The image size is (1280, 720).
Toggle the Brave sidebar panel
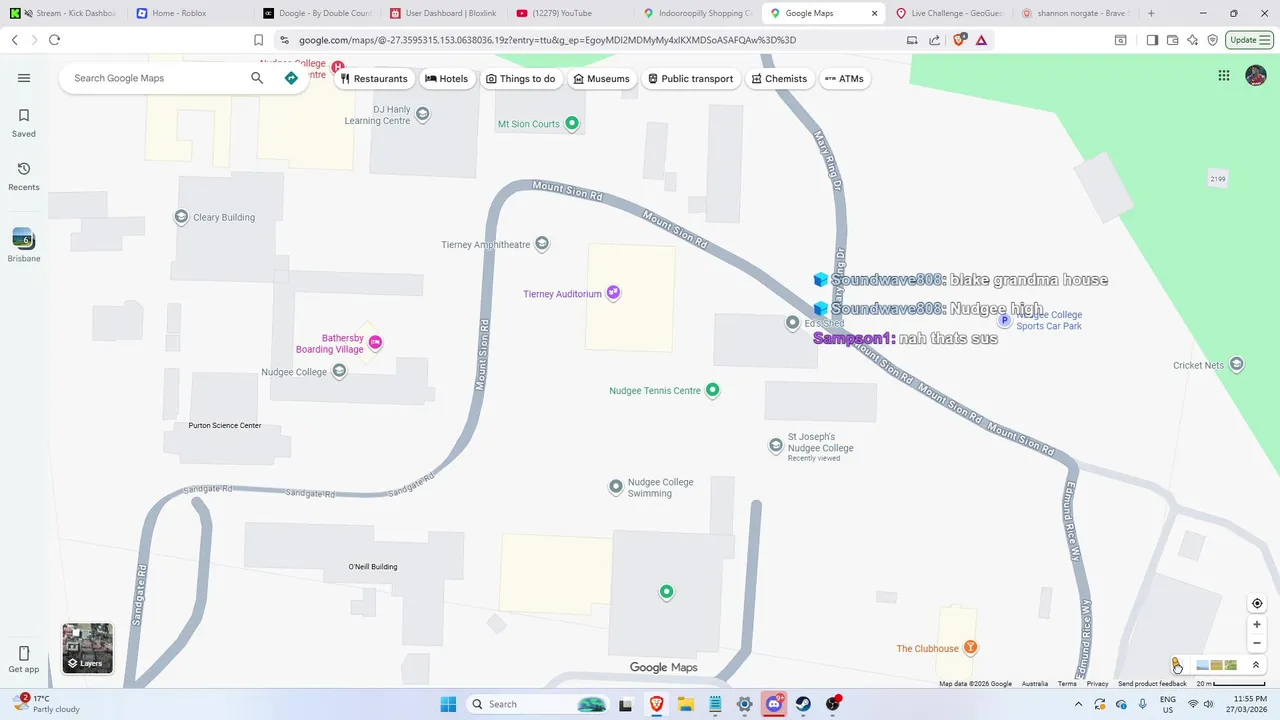[1152, 40]
